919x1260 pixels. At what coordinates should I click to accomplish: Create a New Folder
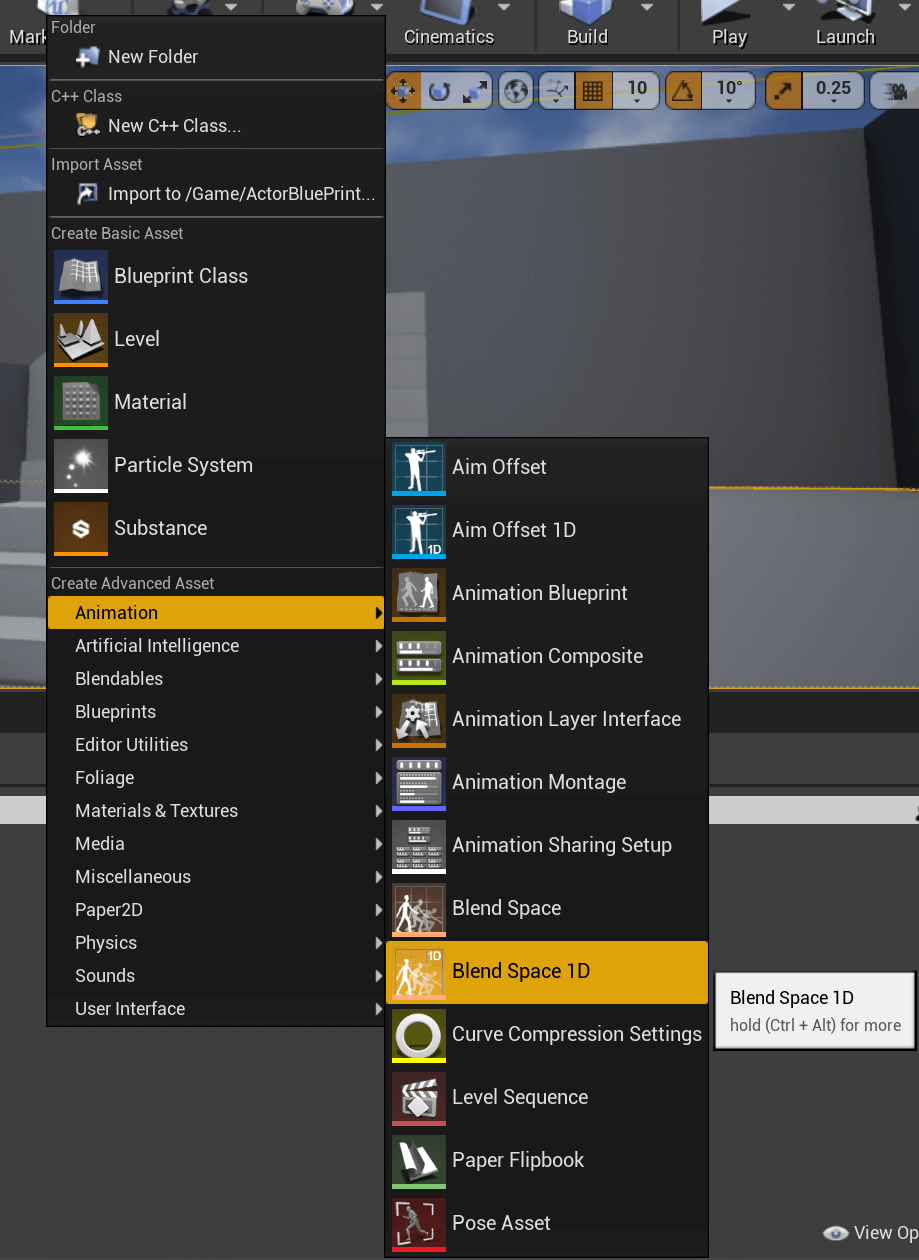(216, 57)
